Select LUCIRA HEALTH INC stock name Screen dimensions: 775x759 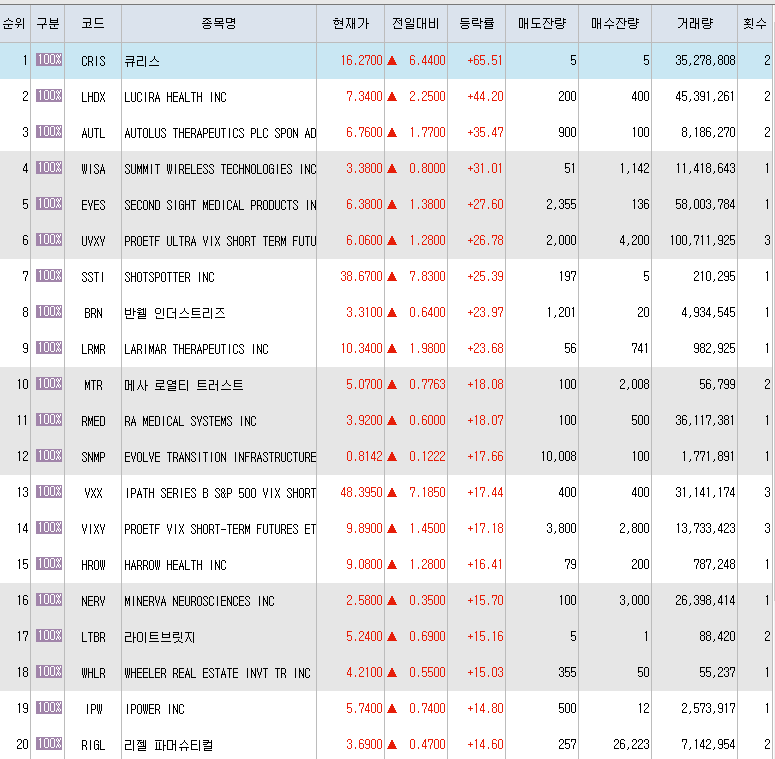point(175,97)
